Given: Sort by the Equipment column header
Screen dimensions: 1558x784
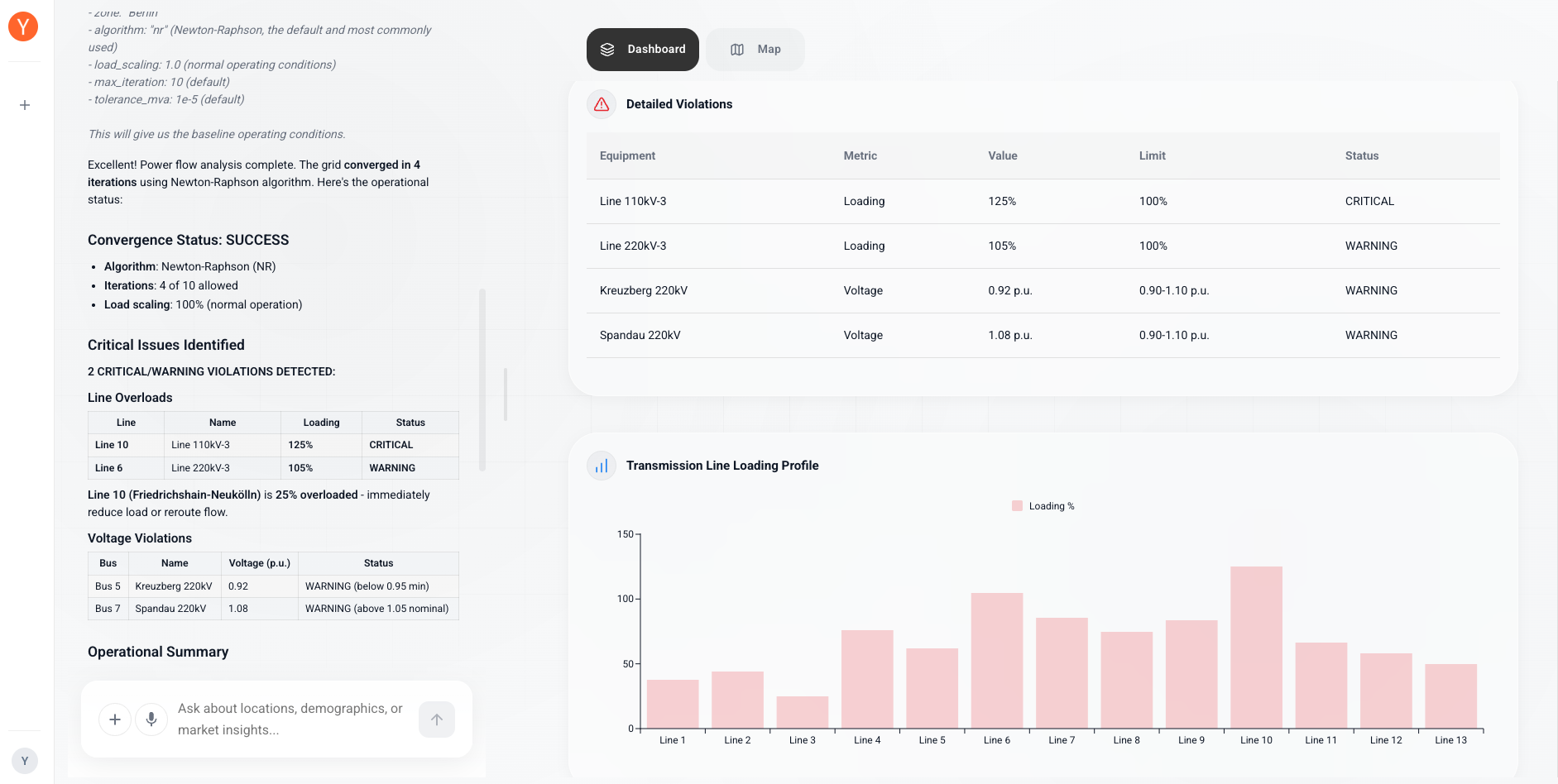Looking at the screenshot, I should pos(627,155).
